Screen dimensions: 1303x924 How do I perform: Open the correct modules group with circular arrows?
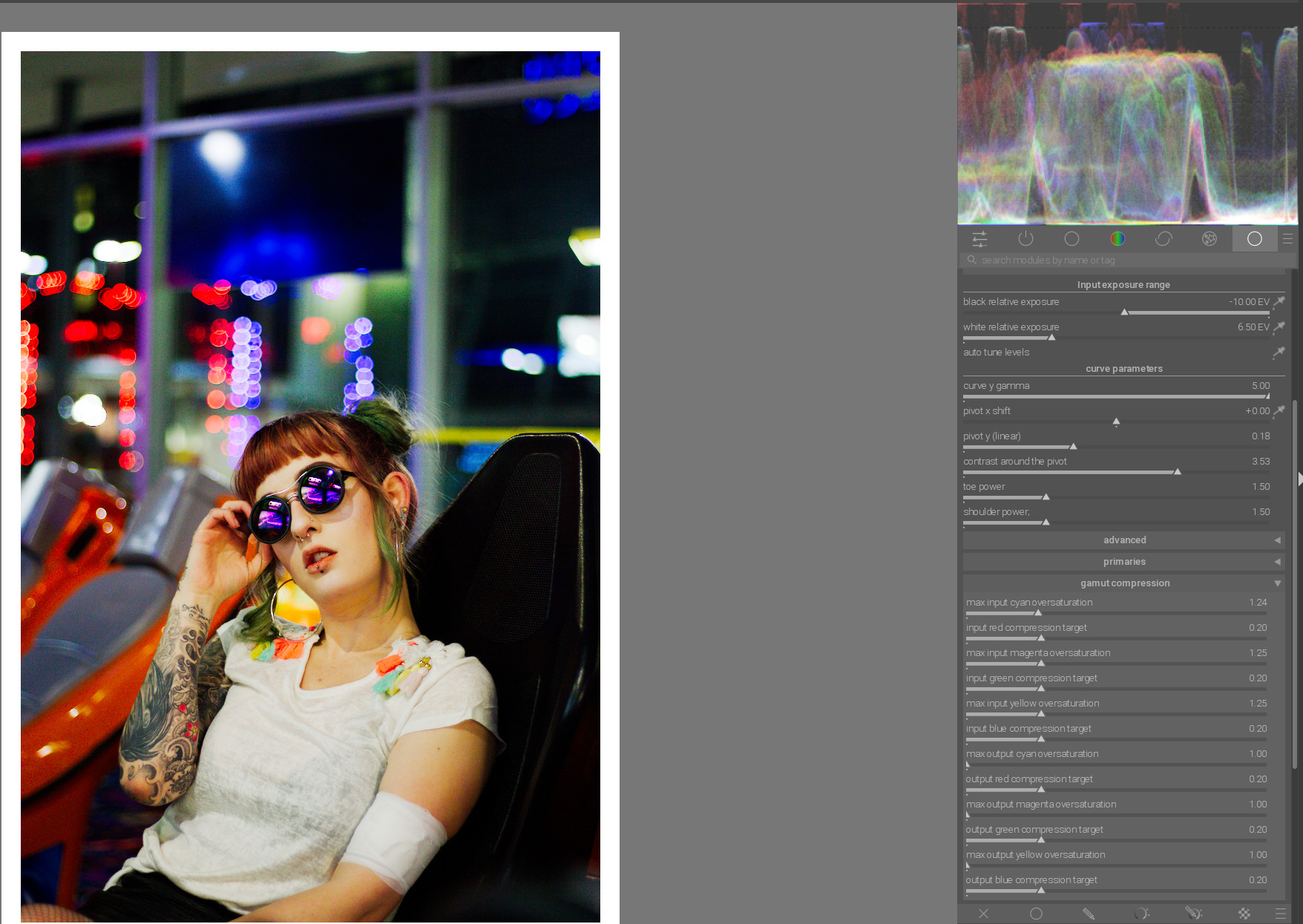click(1163, 239)
